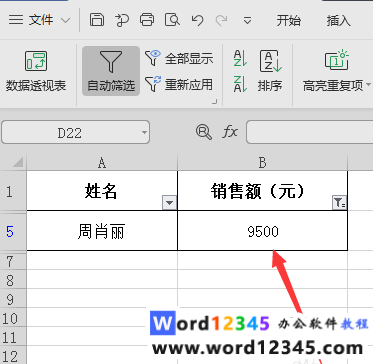Screen dimensions: 373x364
Task: Click the Undo arrow
Action: click(197, 20)
